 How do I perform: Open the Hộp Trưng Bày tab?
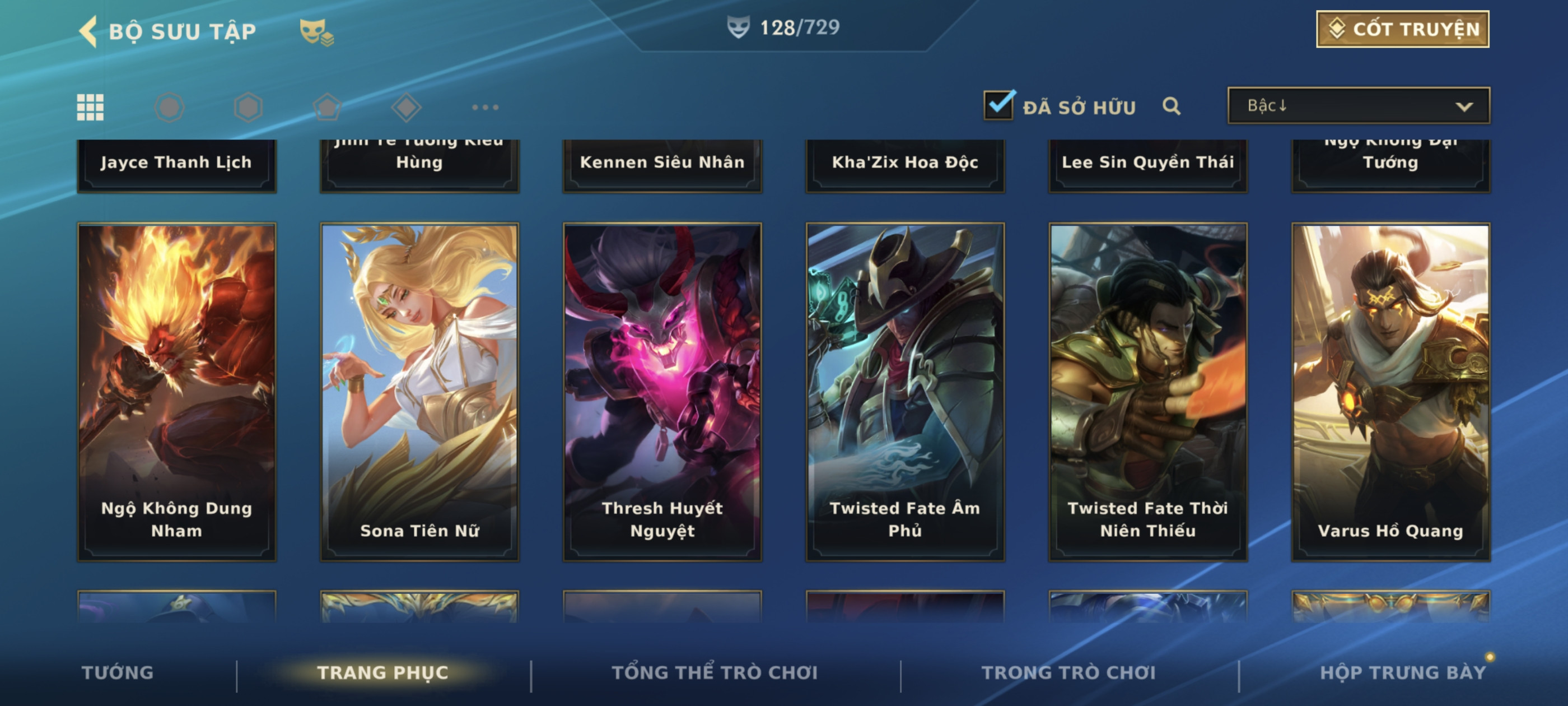coord(1402,672)
